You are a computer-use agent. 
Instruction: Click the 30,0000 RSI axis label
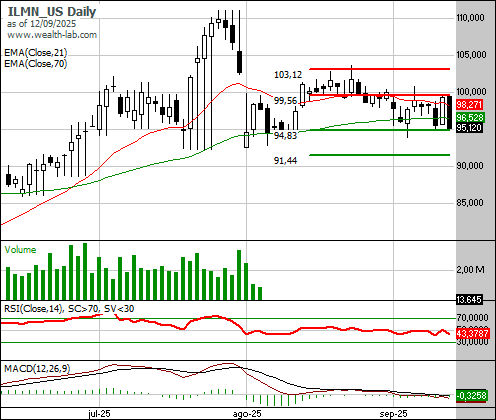point(472,341)
